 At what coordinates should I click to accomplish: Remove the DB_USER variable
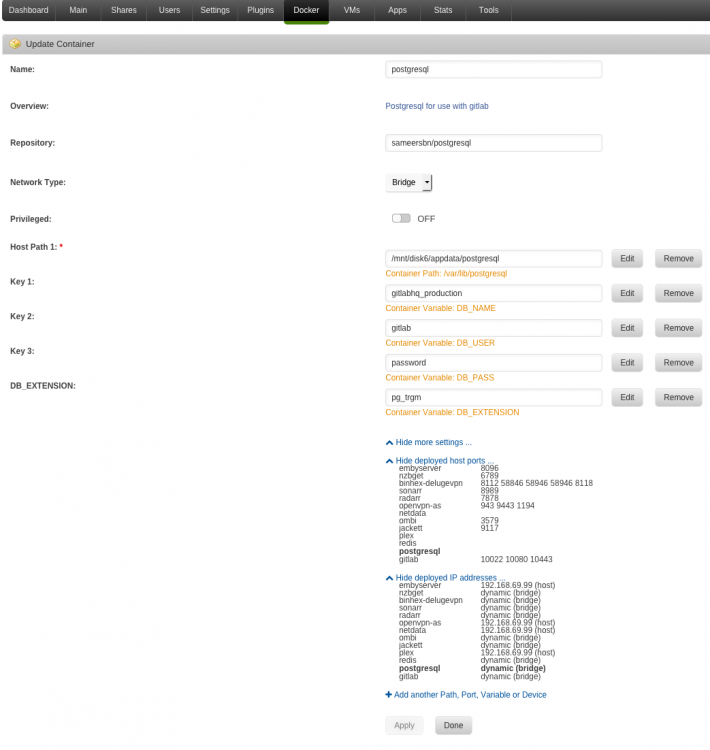point(678,328)
